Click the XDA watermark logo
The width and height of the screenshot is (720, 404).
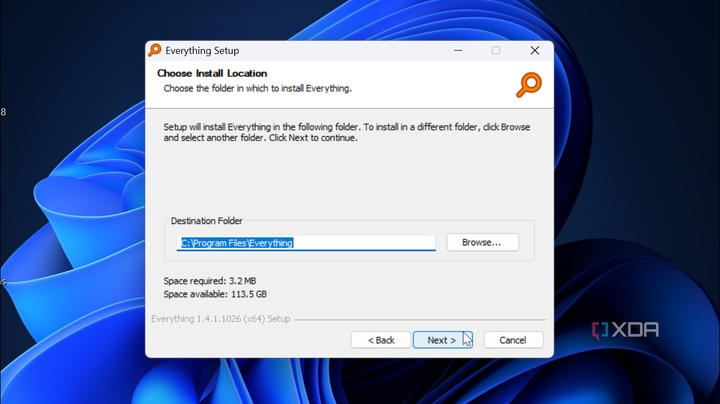625,330
